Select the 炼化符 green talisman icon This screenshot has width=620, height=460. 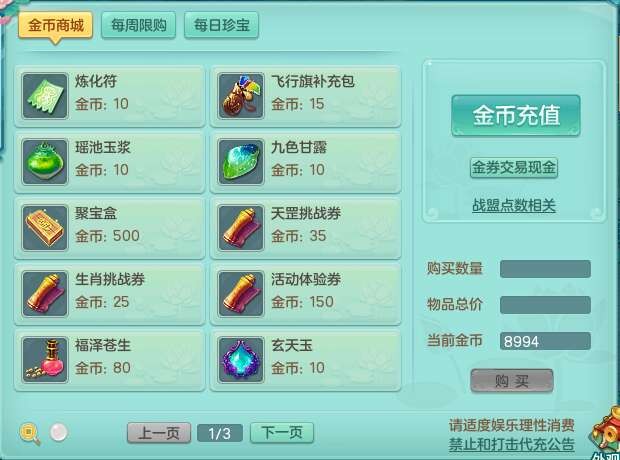click(45, 96)
